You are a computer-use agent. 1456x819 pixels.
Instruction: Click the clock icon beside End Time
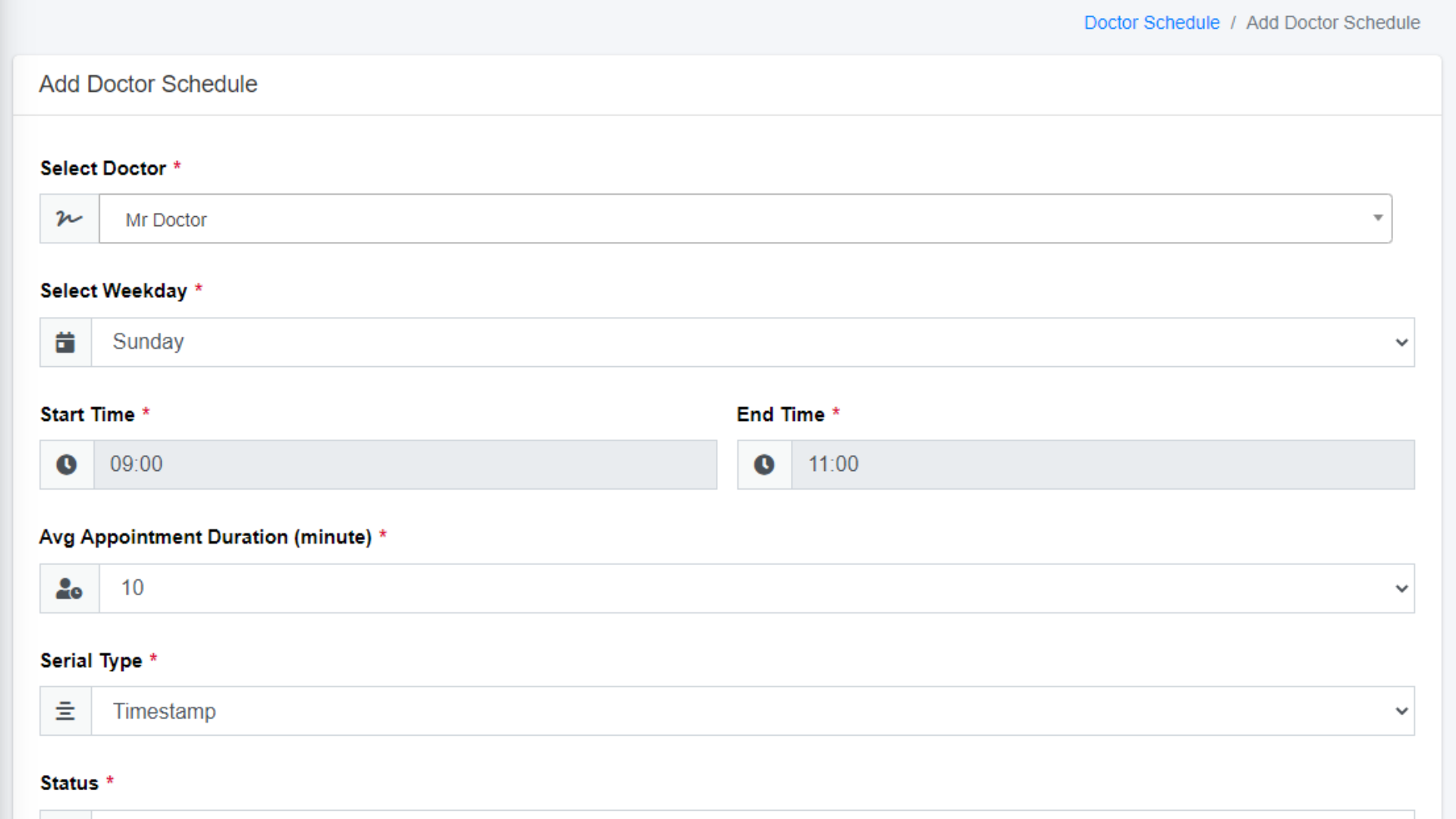point(764,465)
